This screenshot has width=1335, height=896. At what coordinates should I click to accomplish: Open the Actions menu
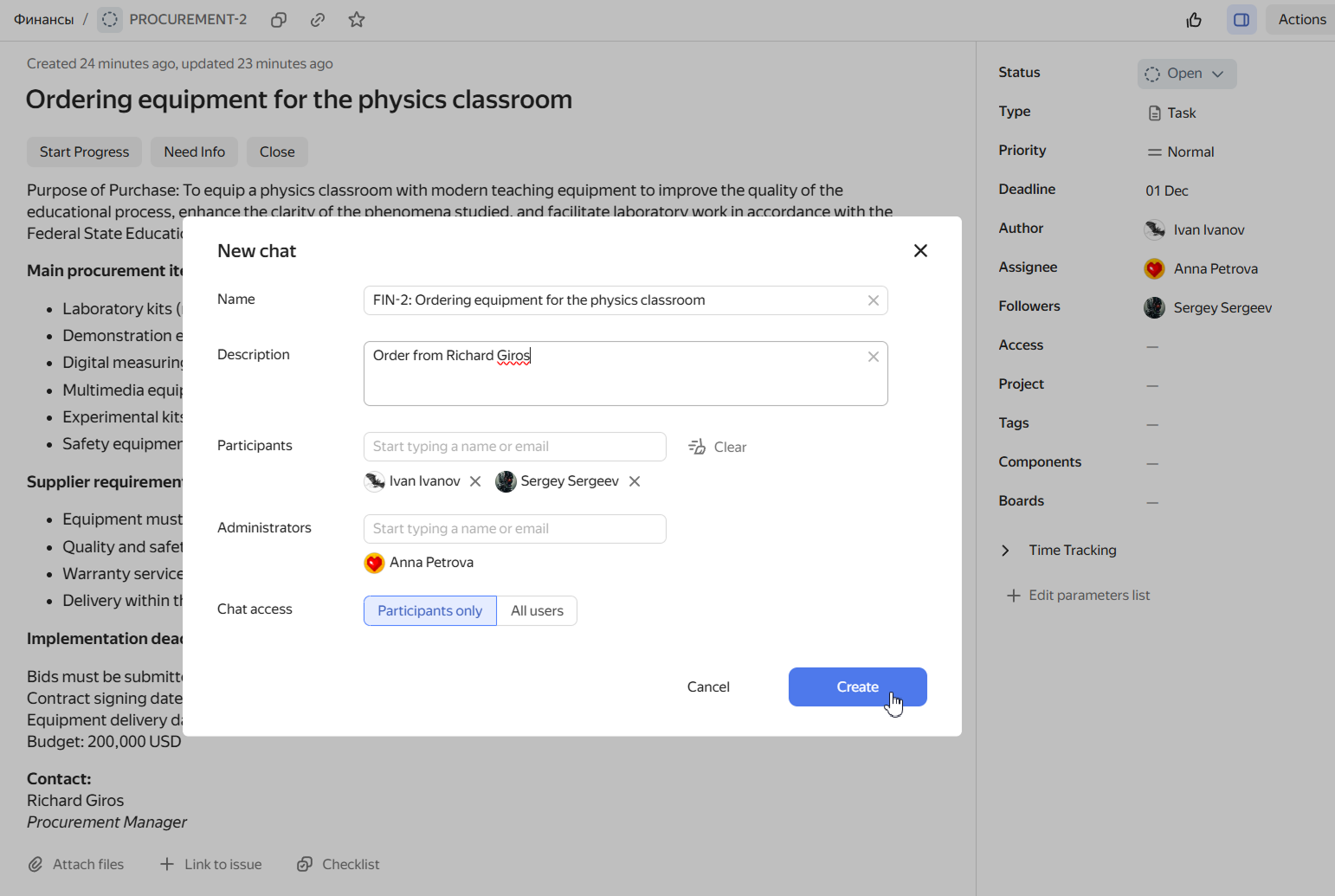tap(1301, 20)
